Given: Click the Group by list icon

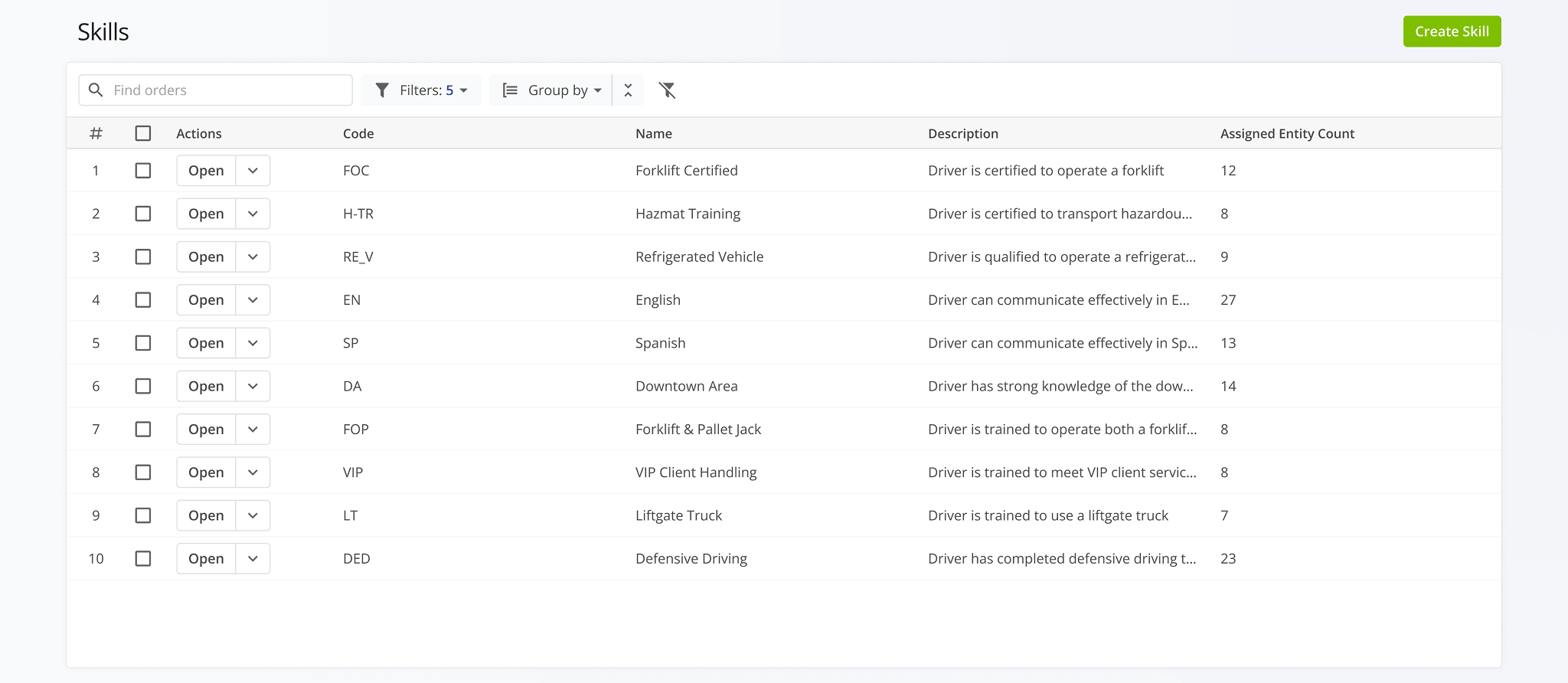Looking at the screenshot, I should 510,90.
